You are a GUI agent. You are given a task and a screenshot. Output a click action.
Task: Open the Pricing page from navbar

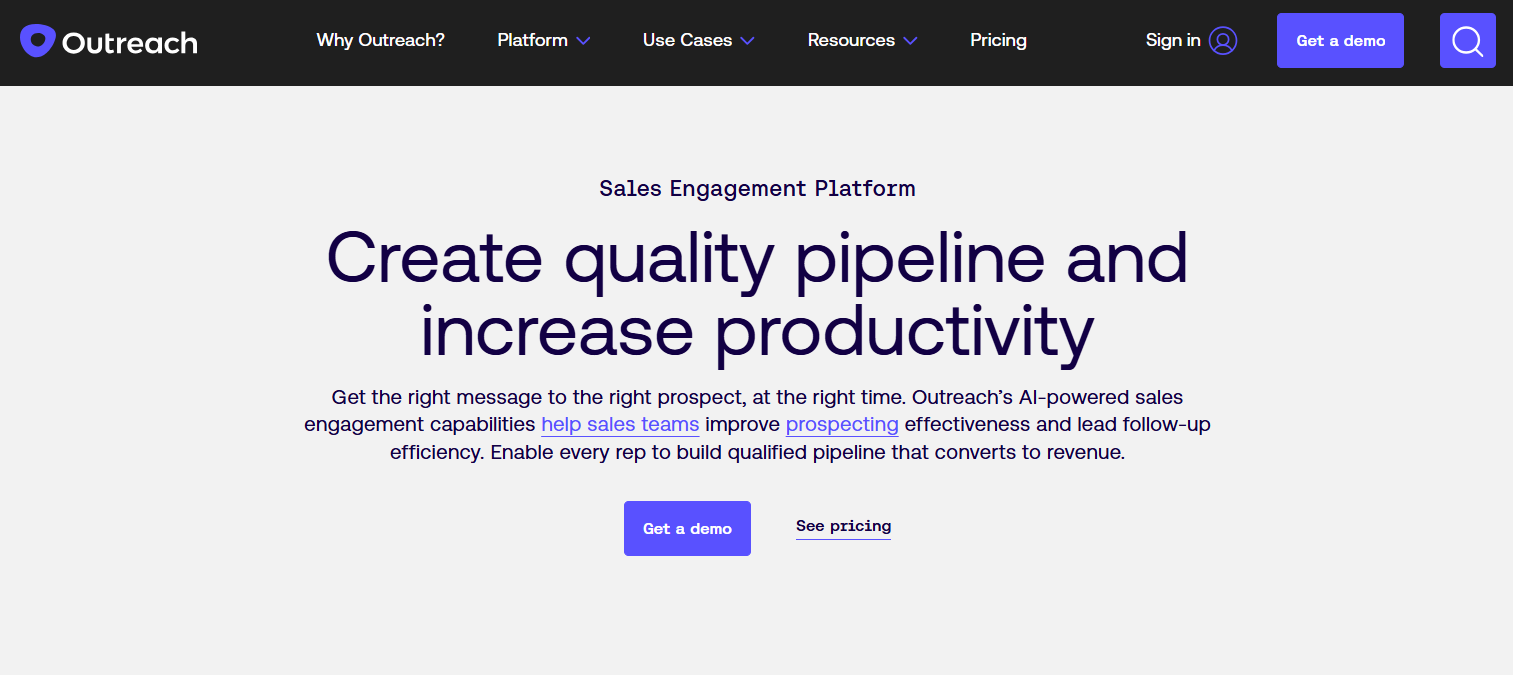point(998,40)
